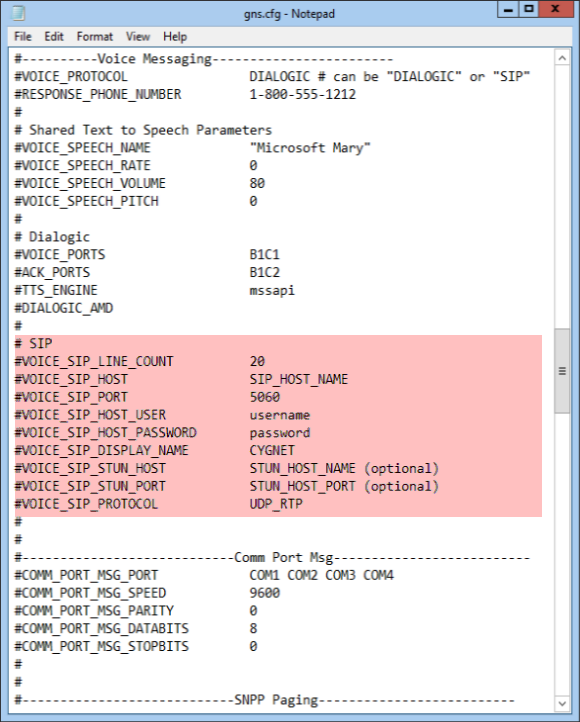Click the Comm Port Msg header
Viewport: 580px width, 722px height.
[284, 558]
